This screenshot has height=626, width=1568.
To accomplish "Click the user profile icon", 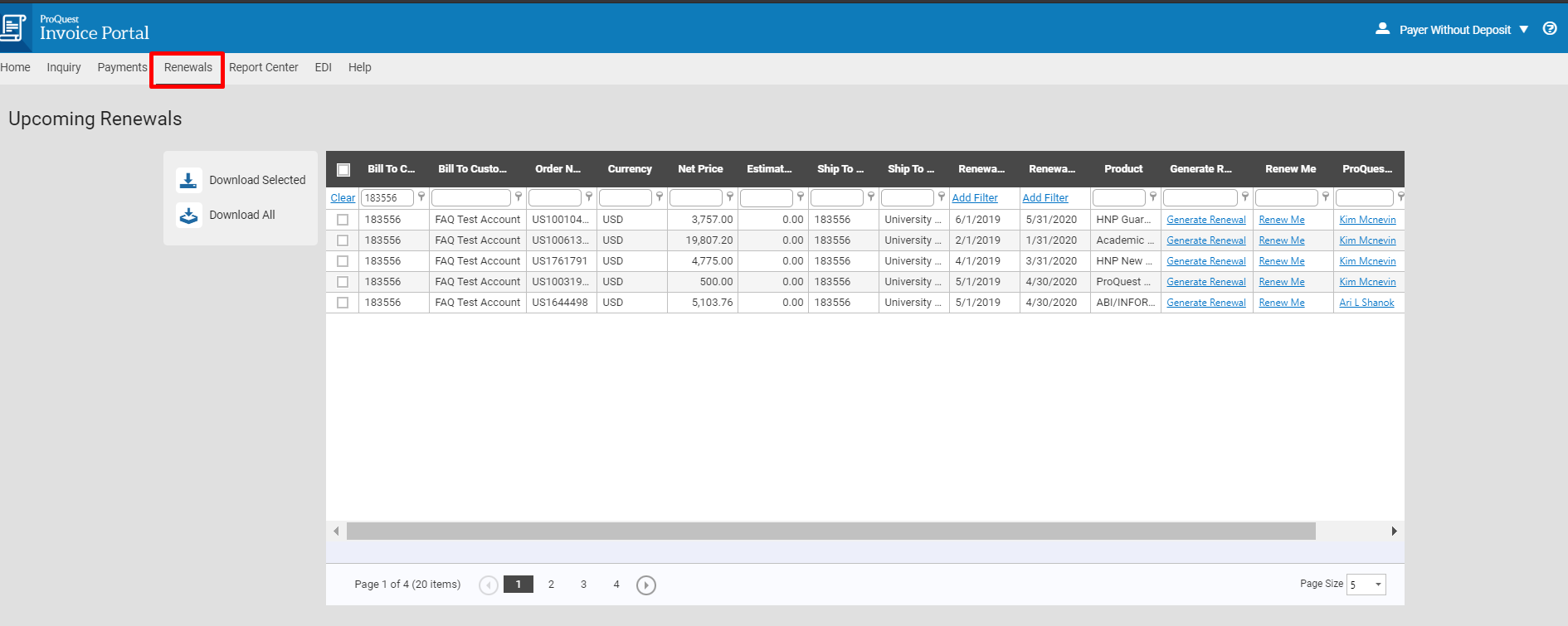I will pos(1382,29).
